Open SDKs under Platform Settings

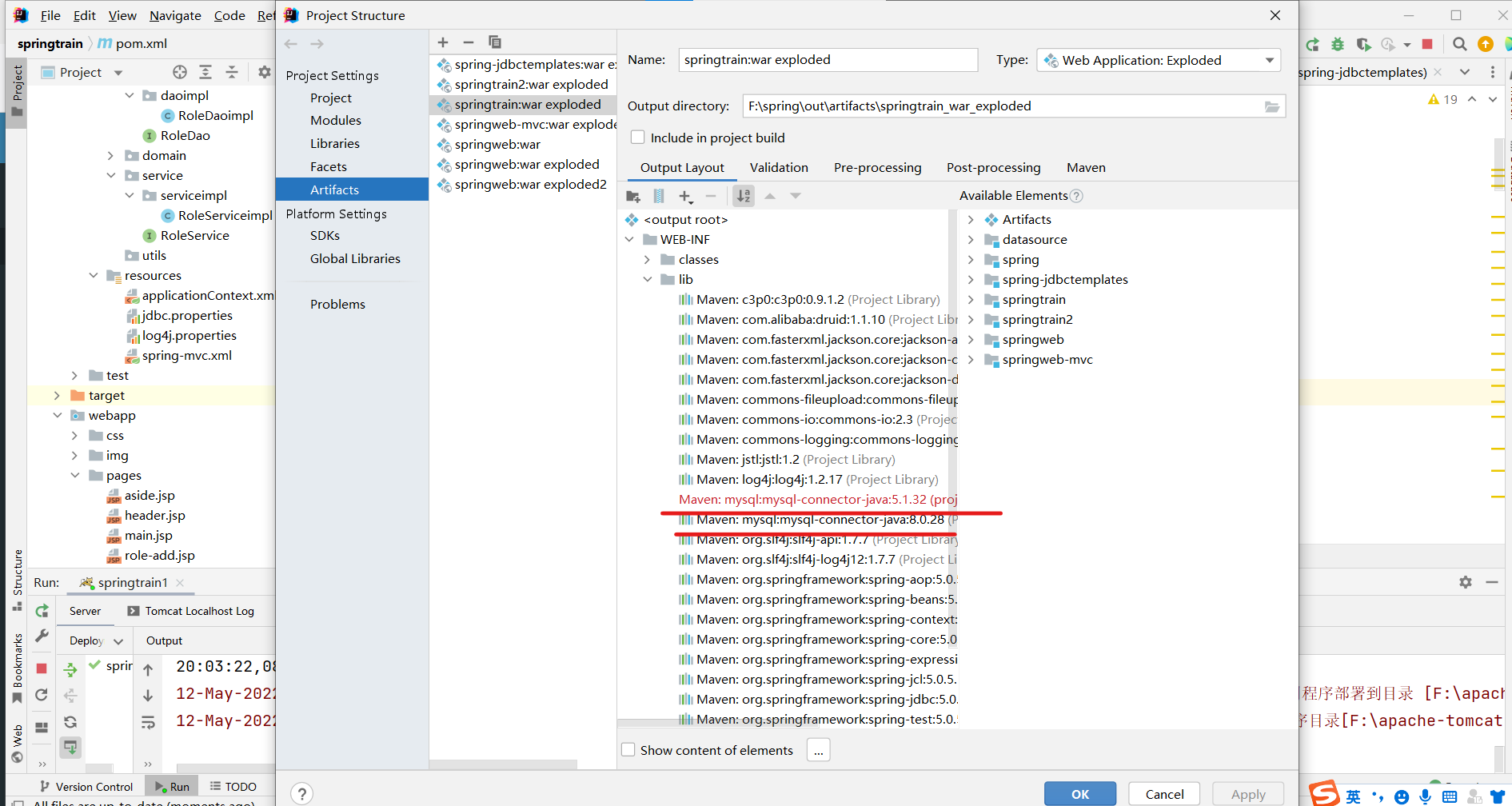(x=325, y=236)
